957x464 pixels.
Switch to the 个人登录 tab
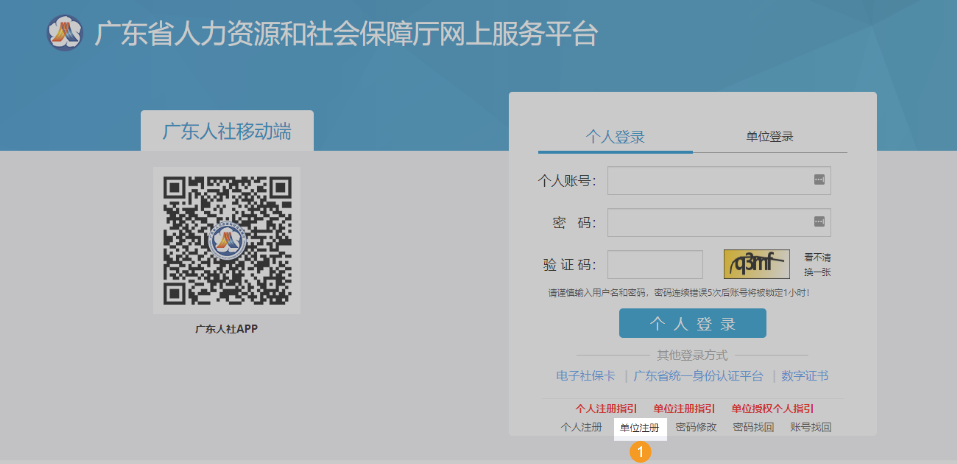tap(614, 137)
